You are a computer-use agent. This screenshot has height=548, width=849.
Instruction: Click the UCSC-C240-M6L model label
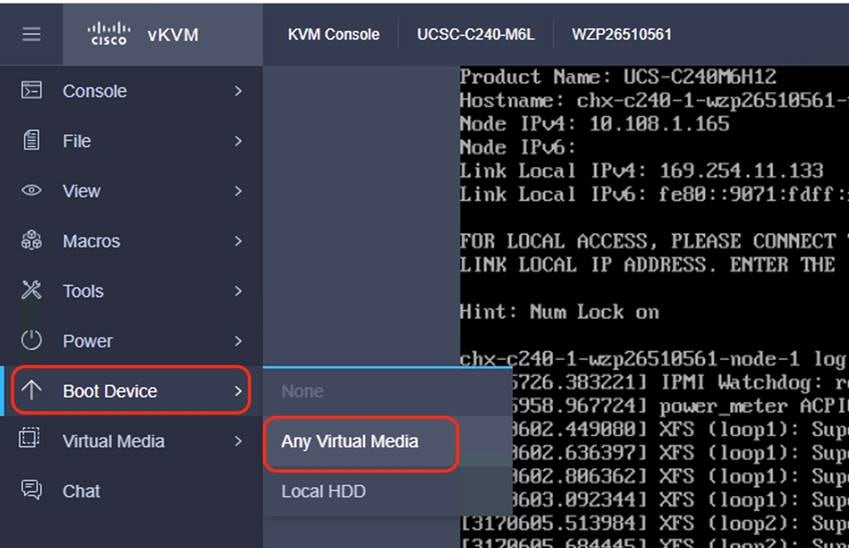point(475,34)
